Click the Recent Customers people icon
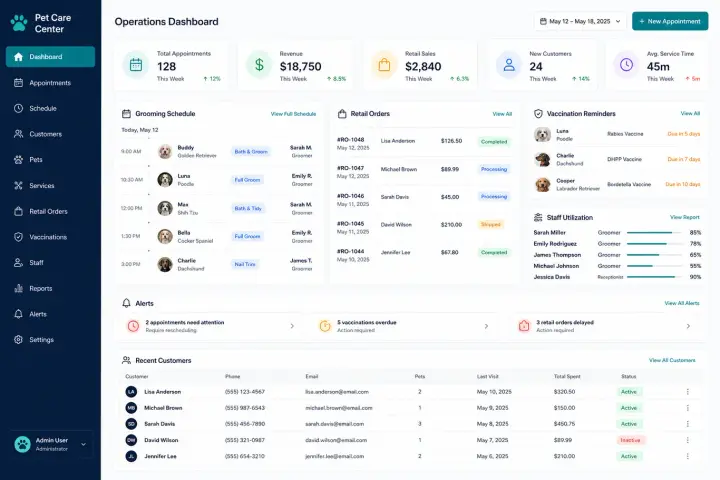The image size is (720, 480). (x=126, y=360)
